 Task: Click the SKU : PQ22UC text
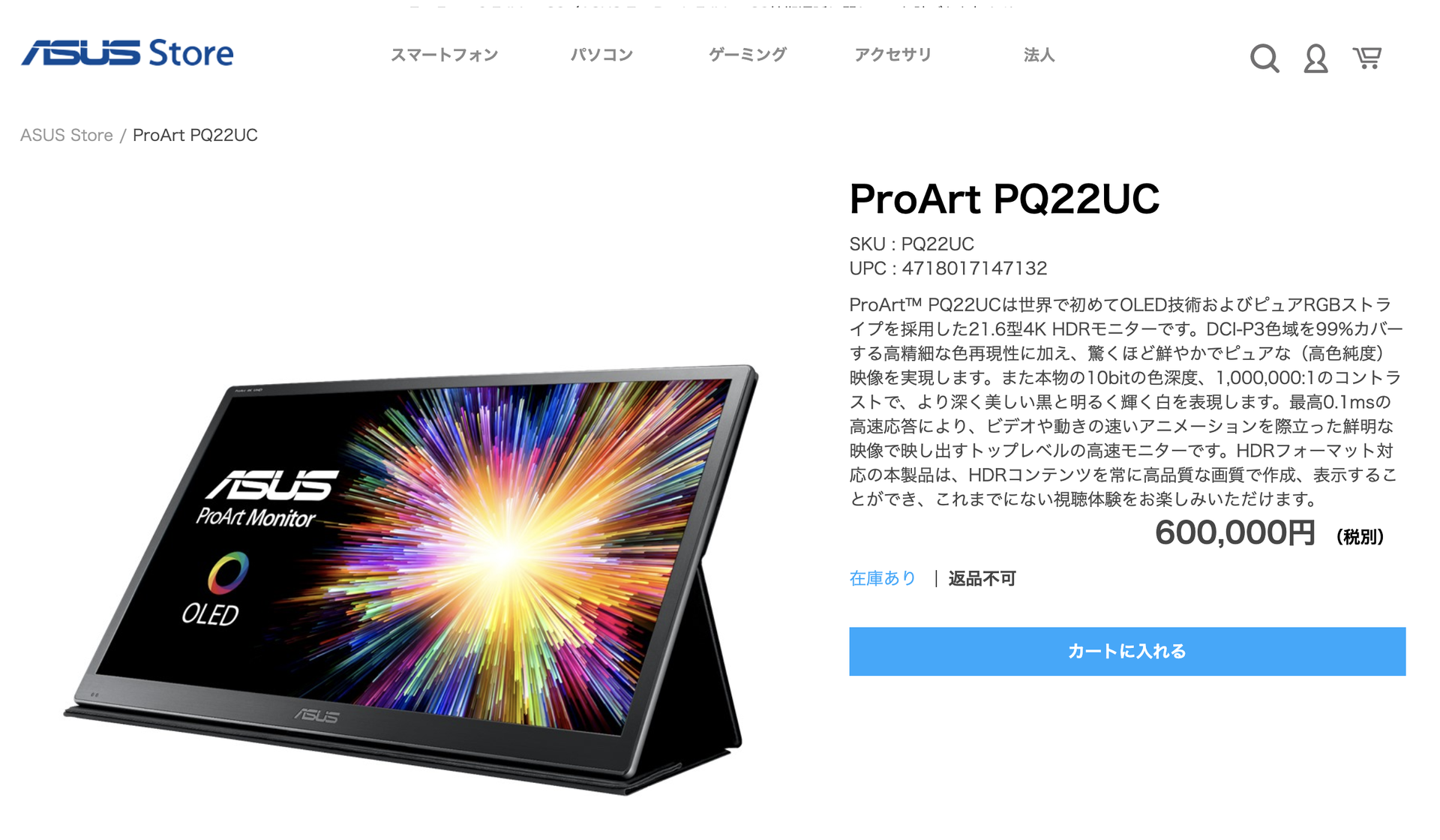(911, 244)
